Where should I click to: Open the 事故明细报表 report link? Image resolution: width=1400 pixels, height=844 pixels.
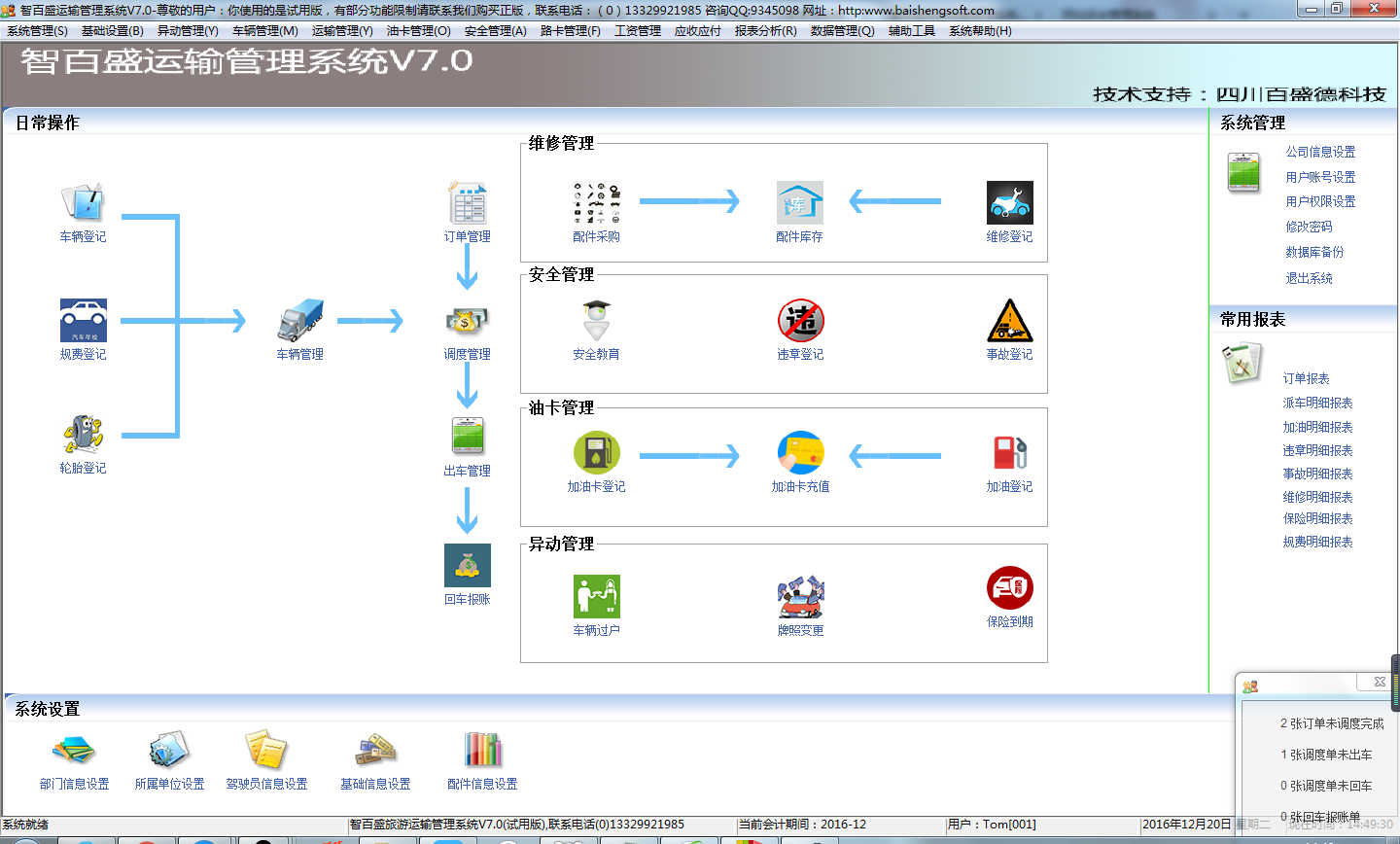click(x=1317, y=474)
